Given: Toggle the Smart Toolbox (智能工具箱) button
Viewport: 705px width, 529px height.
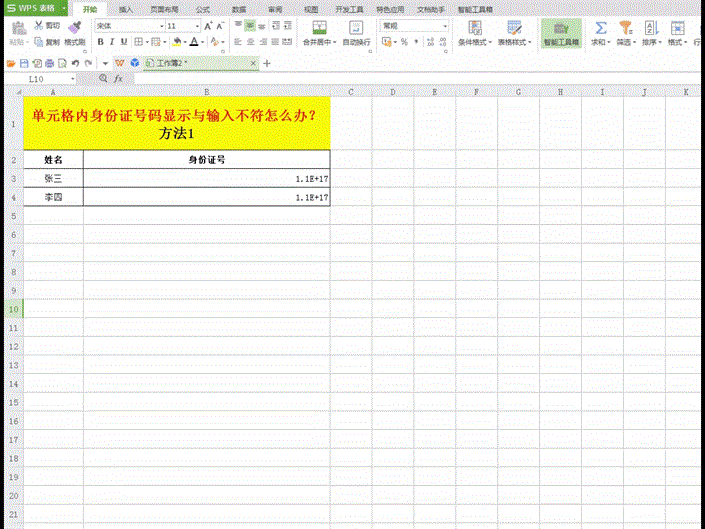Looking at the screenshot, I should pos(561,34).
